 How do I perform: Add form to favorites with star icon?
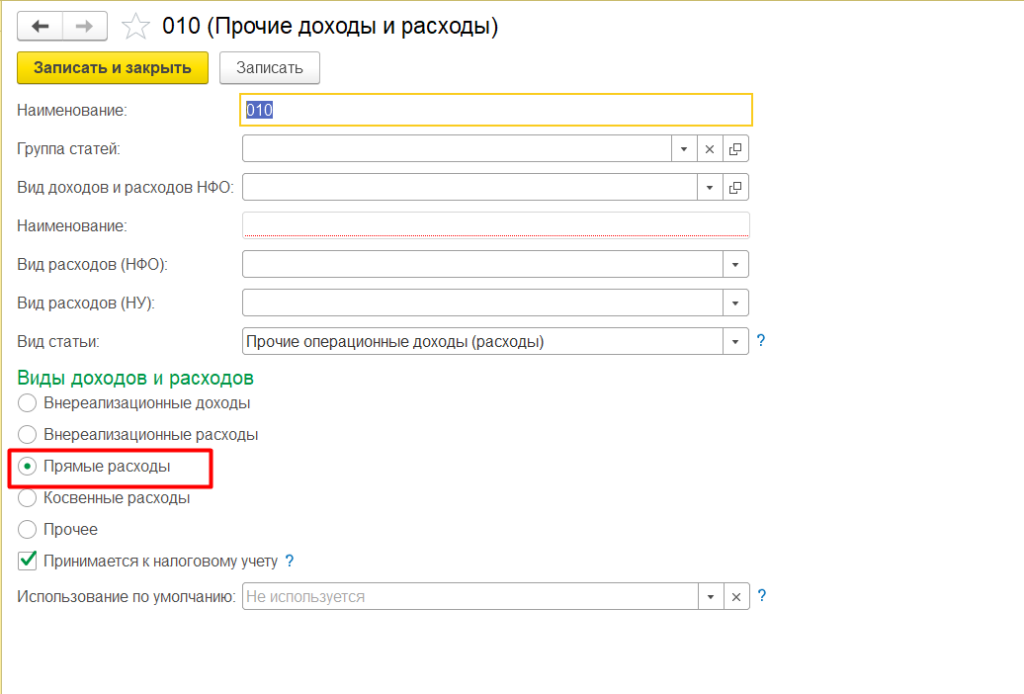coord(134,26)
